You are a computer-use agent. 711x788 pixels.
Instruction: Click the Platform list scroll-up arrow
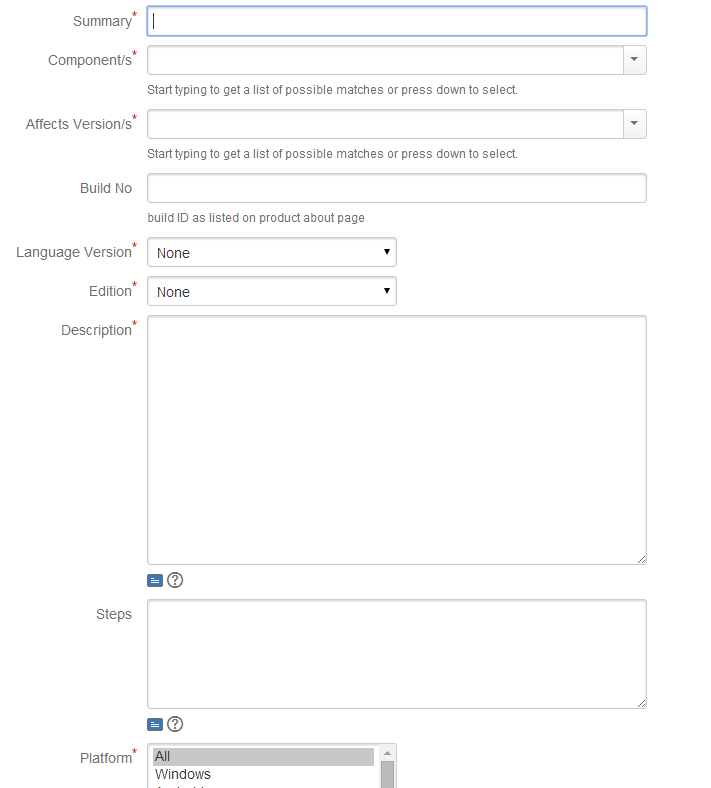[x=387, y=753]
